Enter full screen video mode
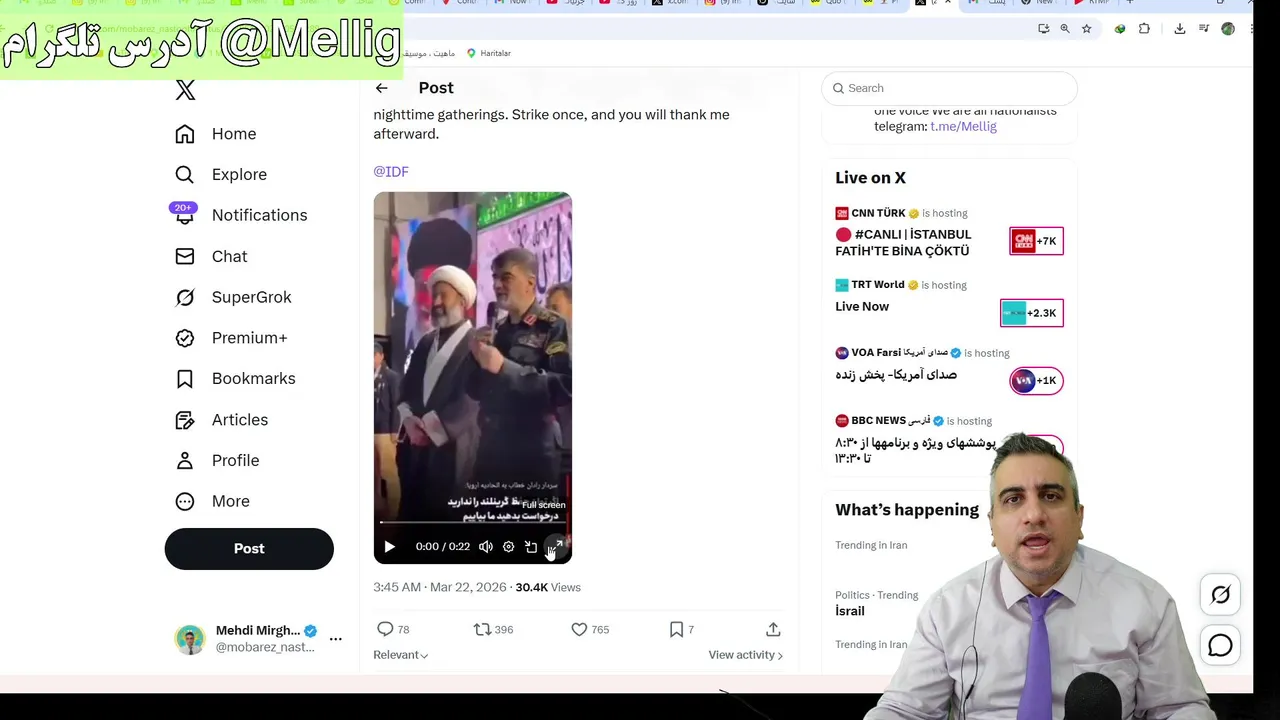This screenshot has height=720, width=1280. tap(555, 547)
